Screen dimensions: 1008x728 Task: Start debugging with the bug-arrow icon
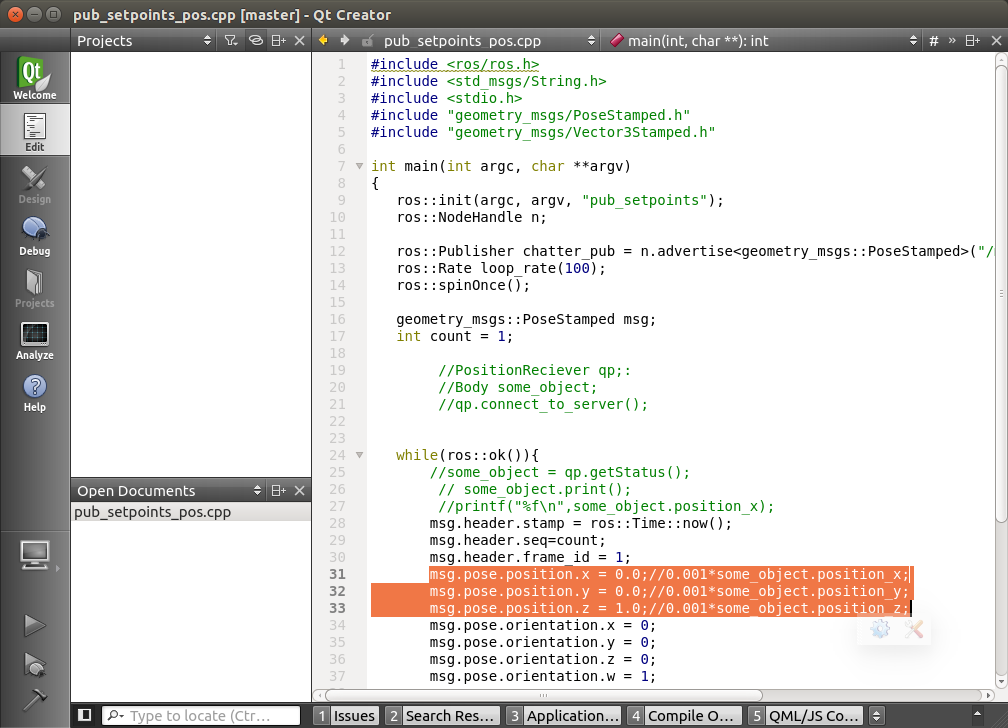click(x=35, y=663)
